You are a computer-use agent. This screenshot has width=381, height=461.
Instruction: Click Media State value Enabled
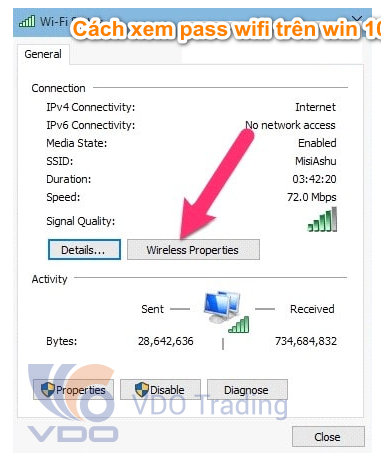(x=317, y=143)
